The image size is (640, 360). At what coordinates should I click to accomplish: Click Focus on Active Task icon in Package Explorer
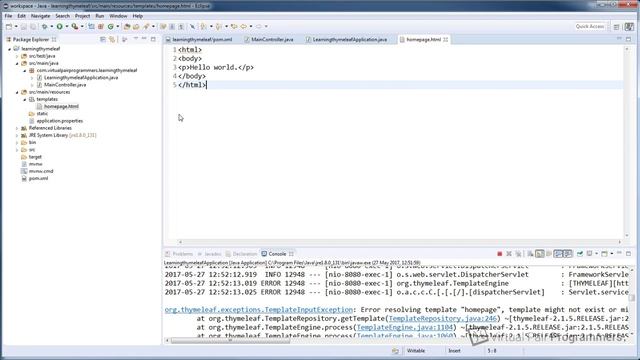click(x=124, y=39)
